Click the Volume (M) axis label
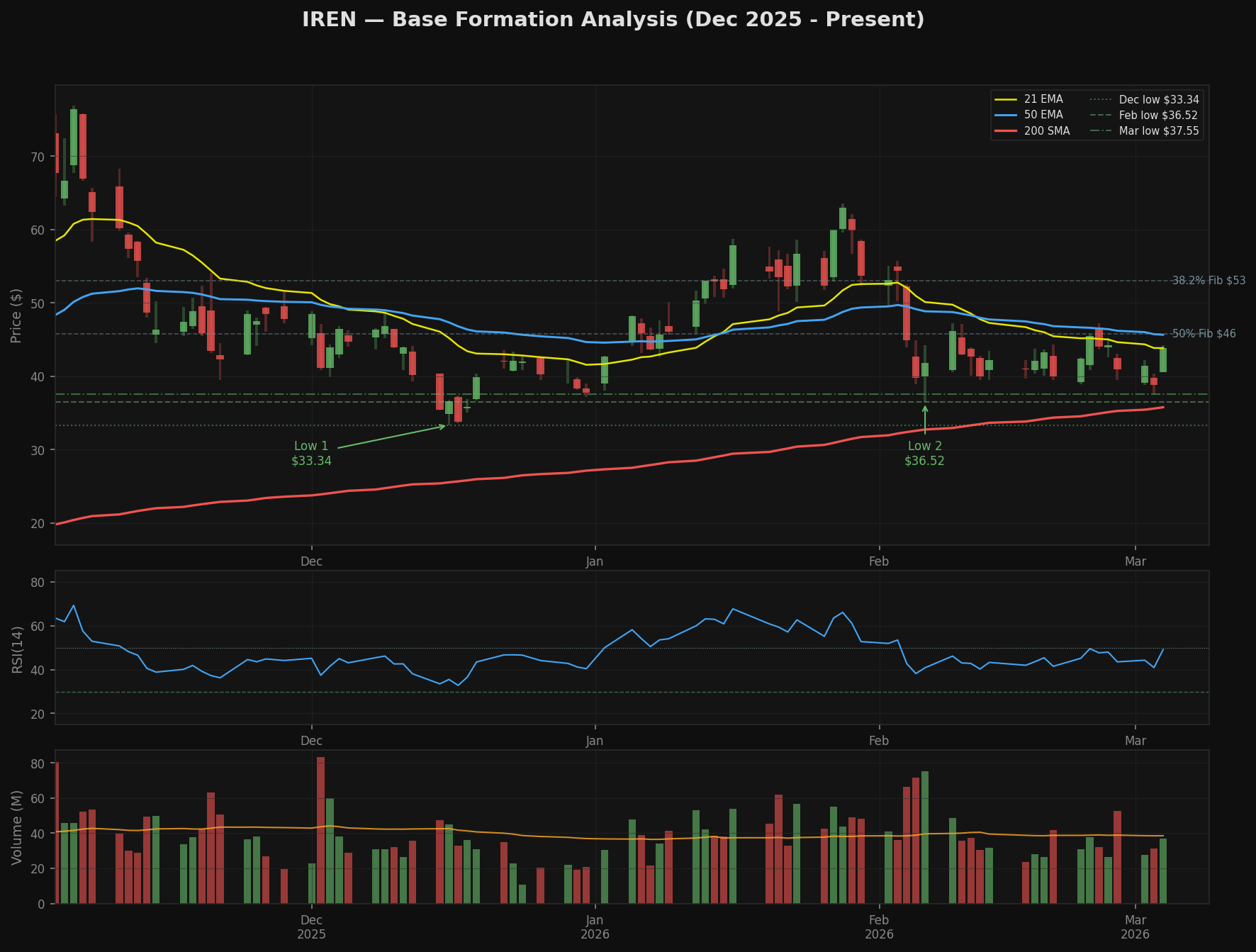 tap(17, 827)
